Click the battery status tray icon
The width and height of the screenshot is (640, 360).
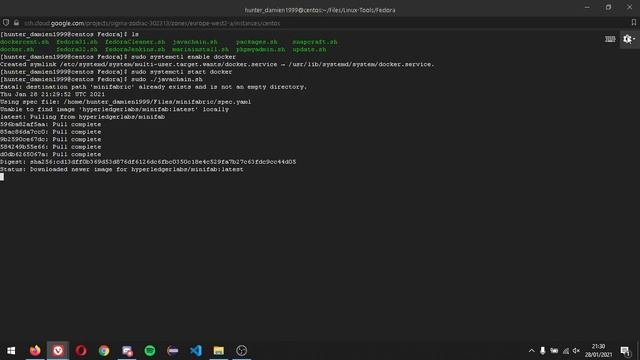tap(554, 351)
